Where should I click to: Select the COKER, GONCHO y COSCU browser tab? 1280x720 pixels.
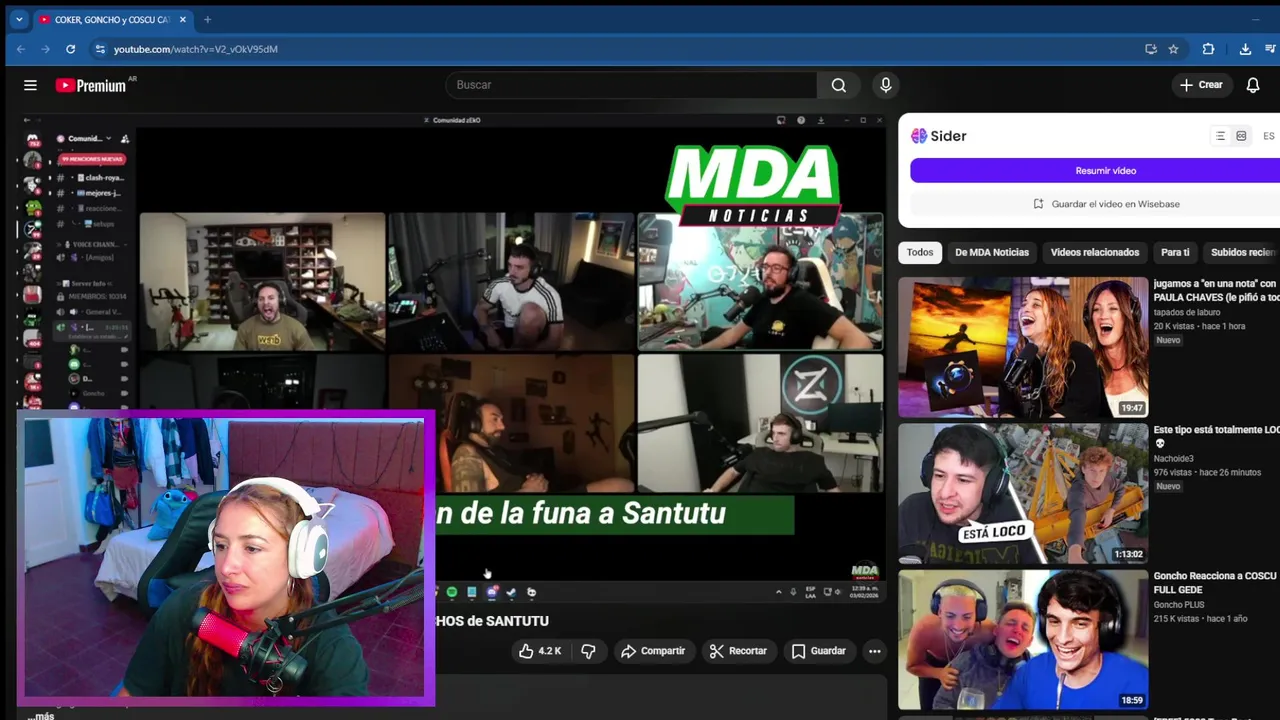coord(113,19)
